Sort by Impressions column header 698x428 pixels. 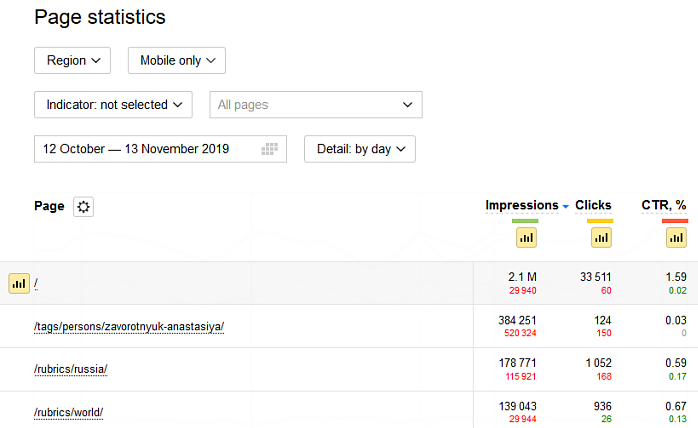pos(521,205)
